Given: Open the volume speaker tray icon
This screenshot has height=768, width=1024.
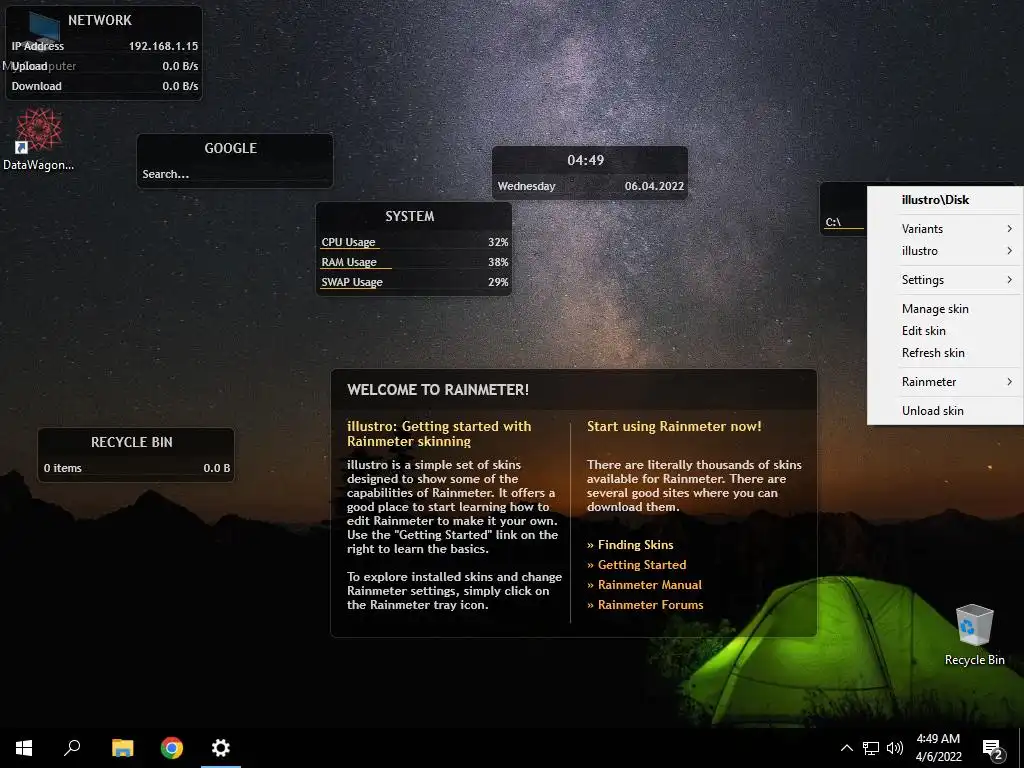Looking at the screenshot, I should [x=895, y=748].
